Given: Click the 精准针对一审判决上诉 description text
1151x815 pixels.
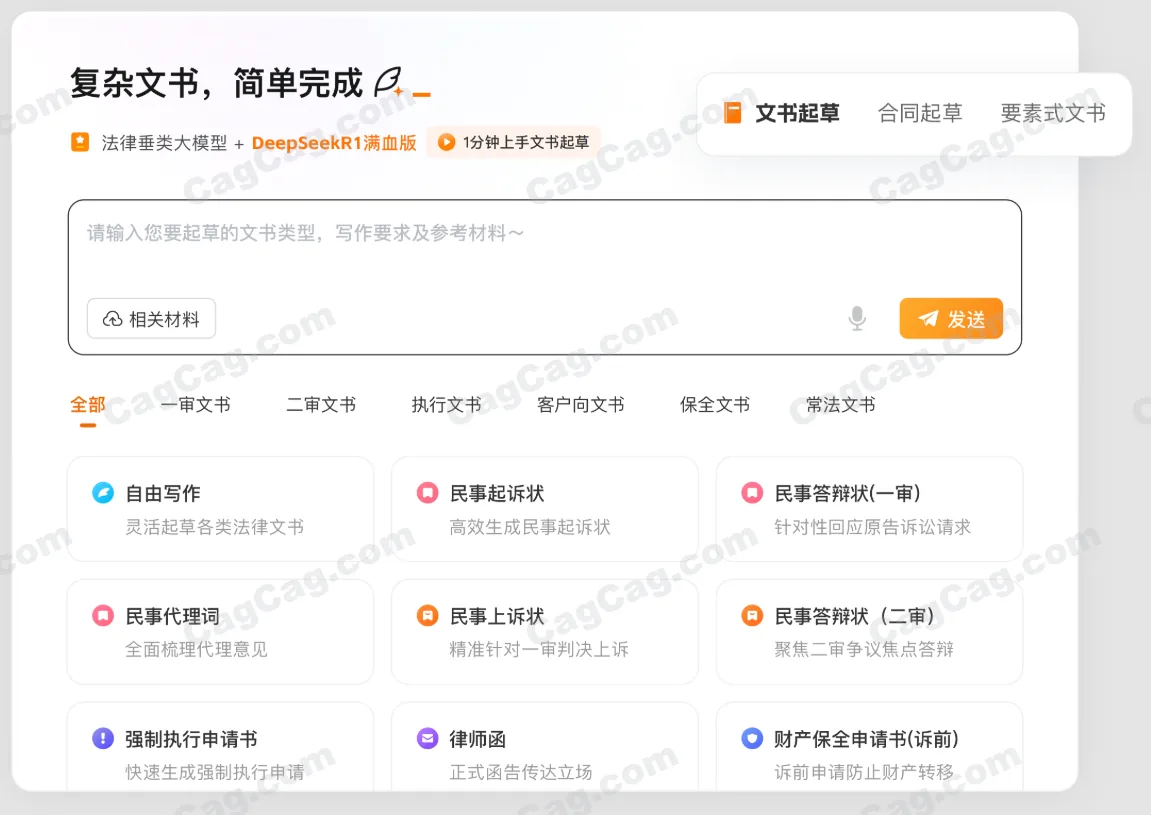Looking at the screenshot, I should 539,649.
